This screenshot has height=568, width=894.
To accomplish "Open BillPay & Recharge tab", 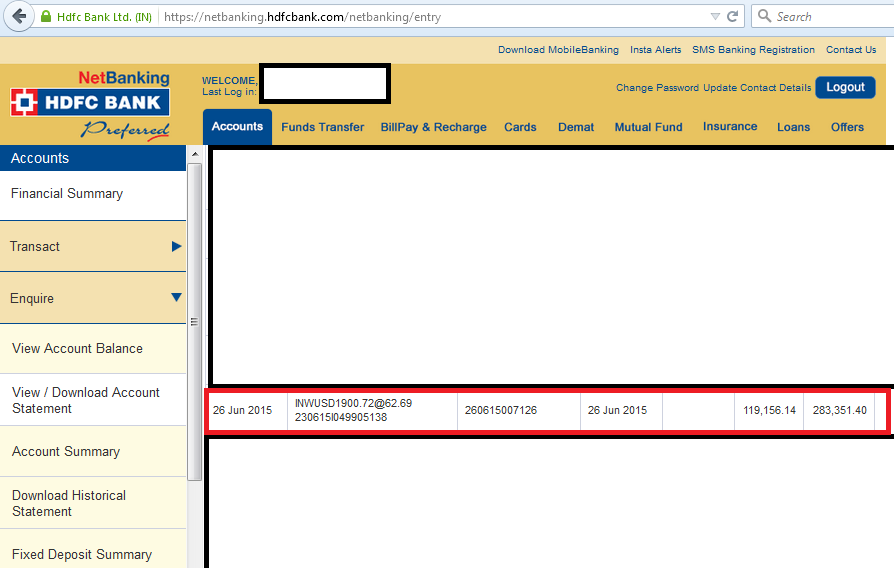I will pos(434,127).
